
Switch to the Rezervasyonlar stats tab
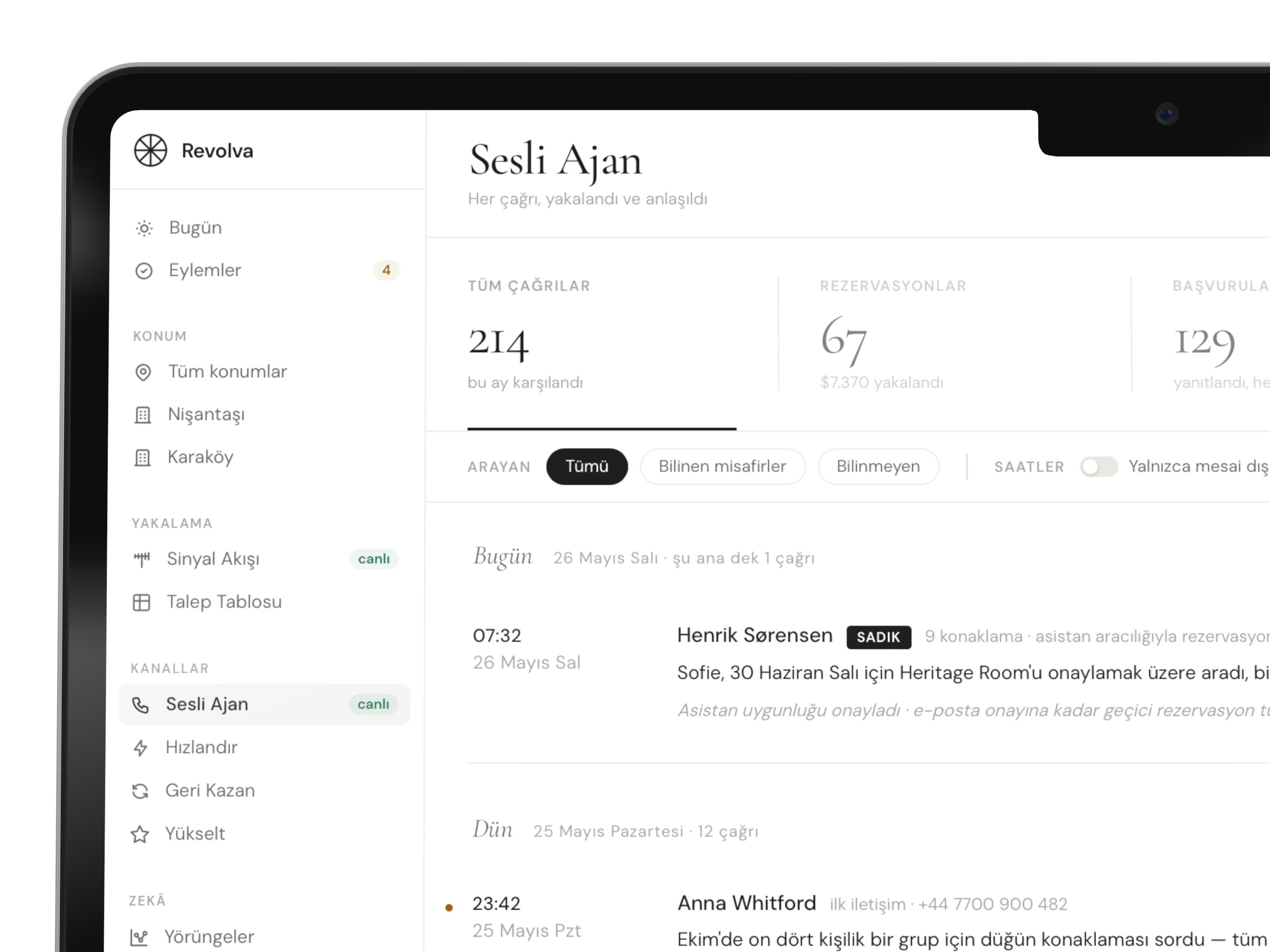[955, 335]
